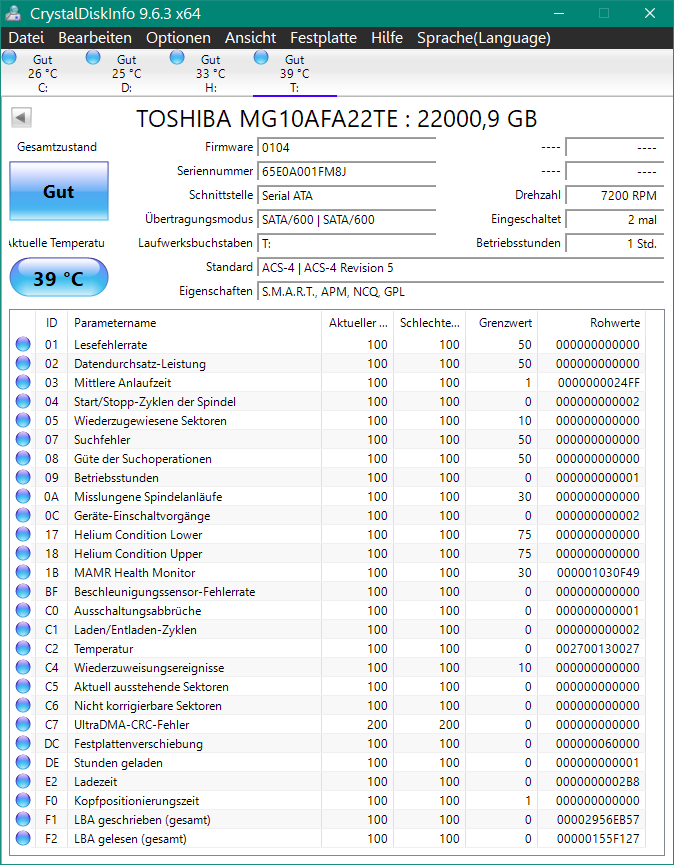Open the Bearbeiten menu
This screenshot has height=865, width=674.
point(95,38)
